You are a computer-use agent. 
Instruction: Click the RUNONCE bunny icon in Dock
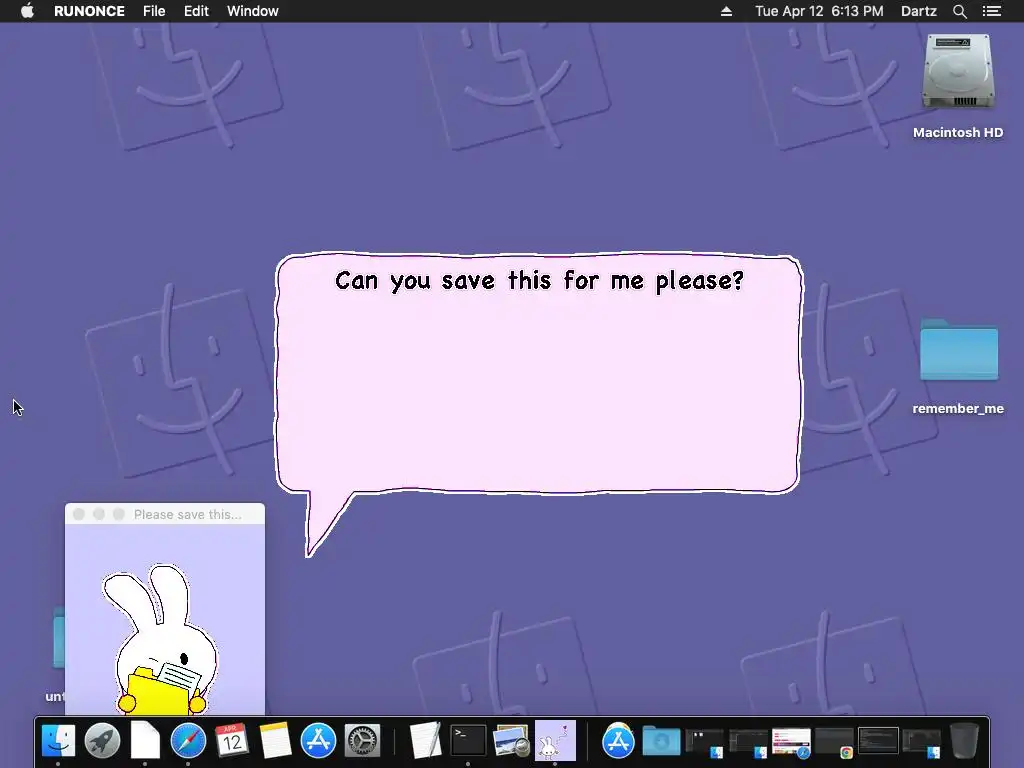click(555, 741)
